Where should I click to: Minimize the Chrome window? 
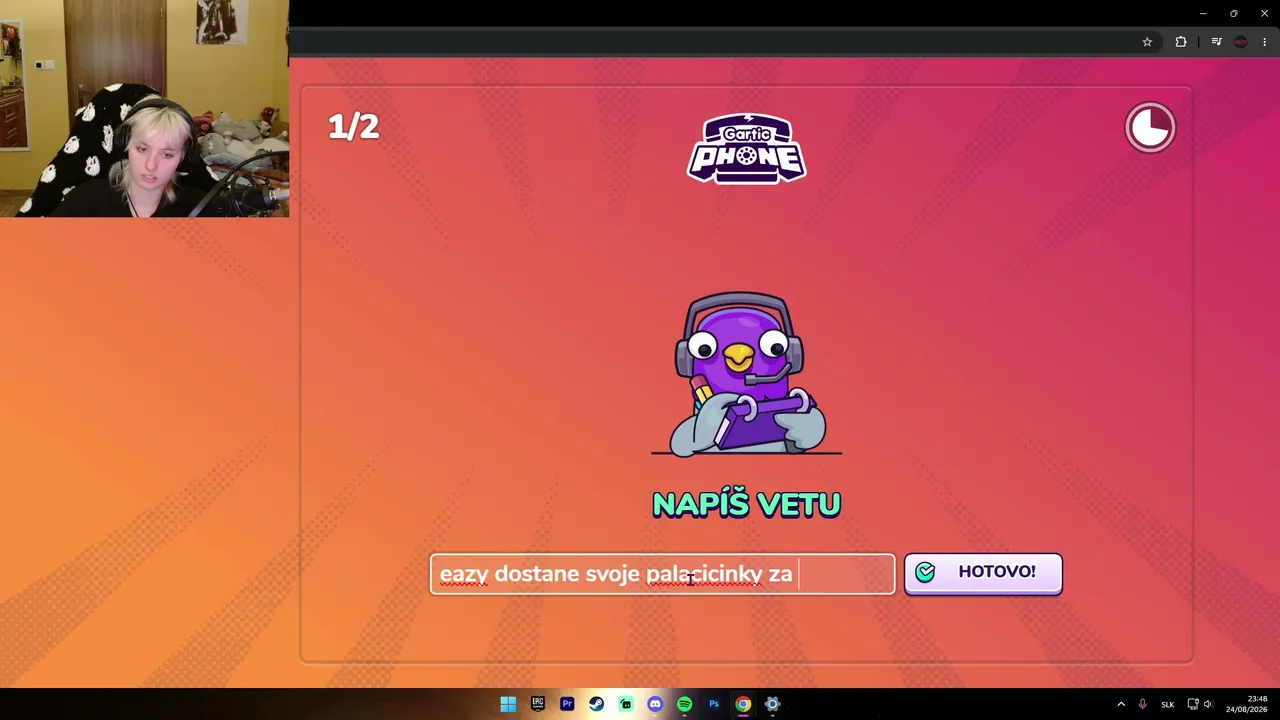click(1203, 13)
